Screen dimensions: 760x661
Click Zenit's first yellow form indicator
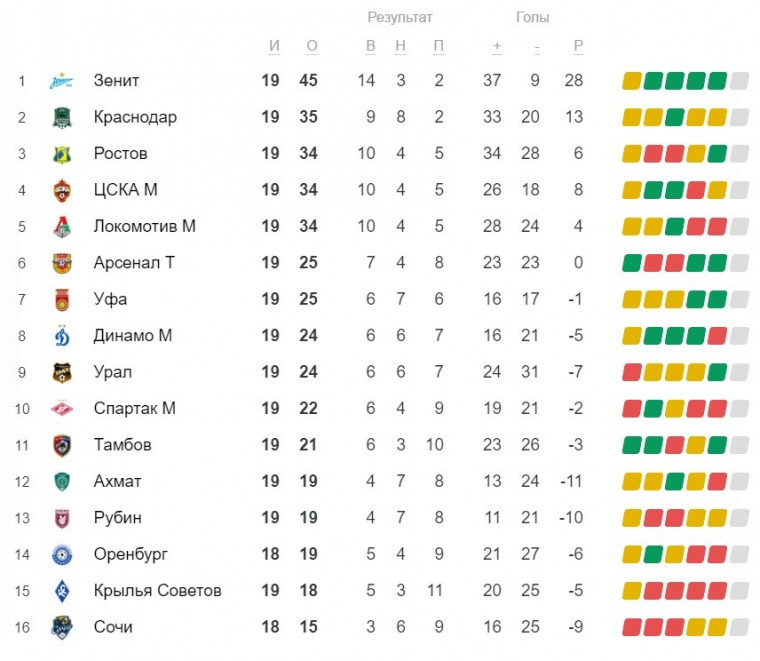[632, 81]
